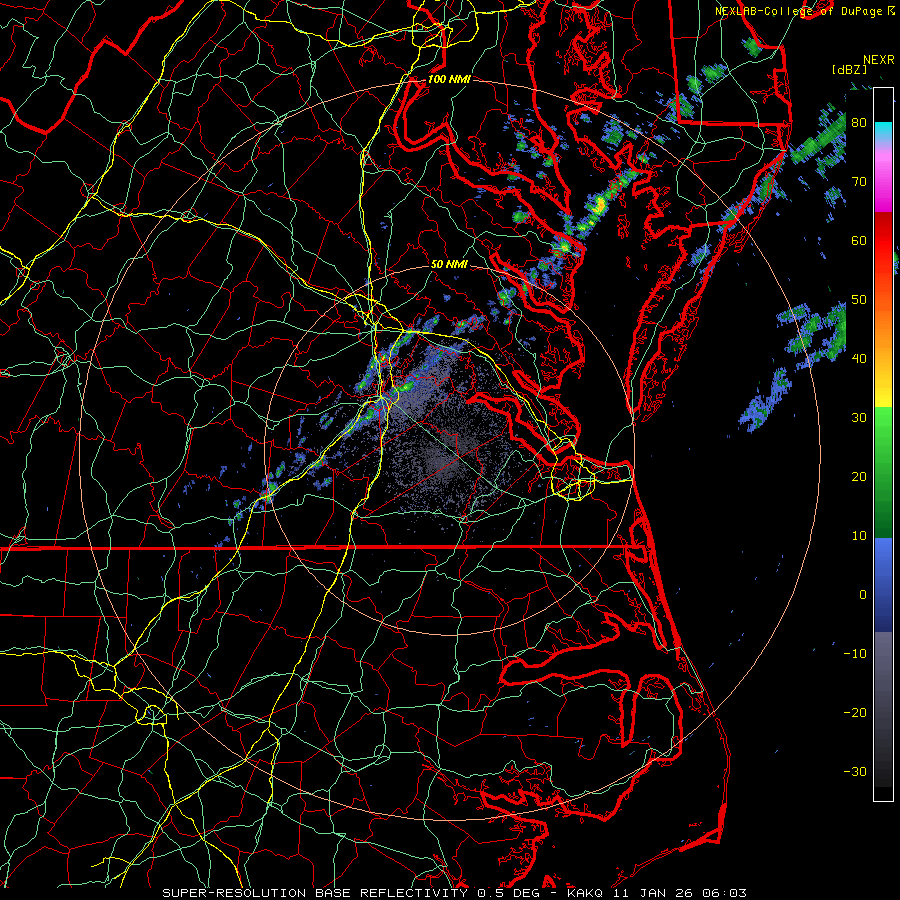Select the -10 value on the dBZ scale
The height and width of the screenshot is (900, 900).
coord(855,653)
